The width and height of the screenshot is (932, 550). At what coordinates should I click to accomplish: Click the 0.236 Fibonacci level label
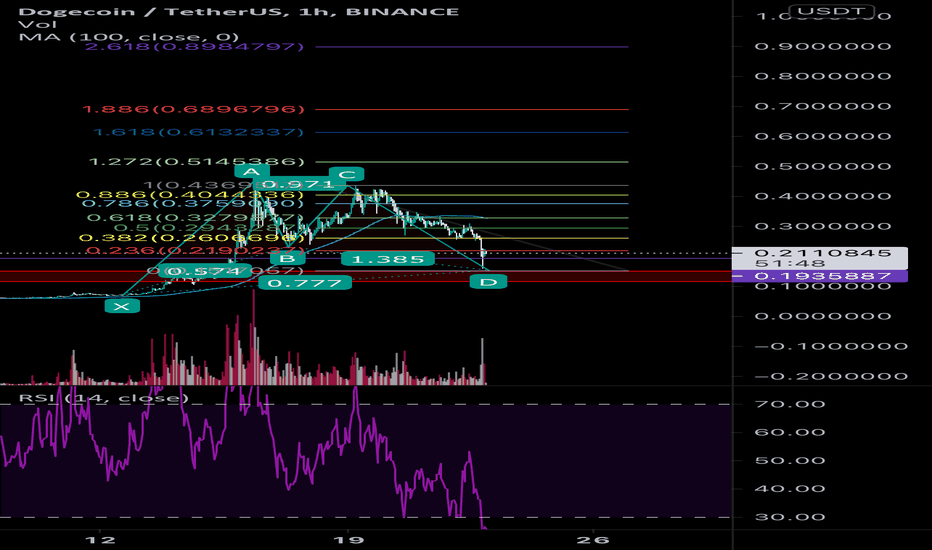[194, 251]
